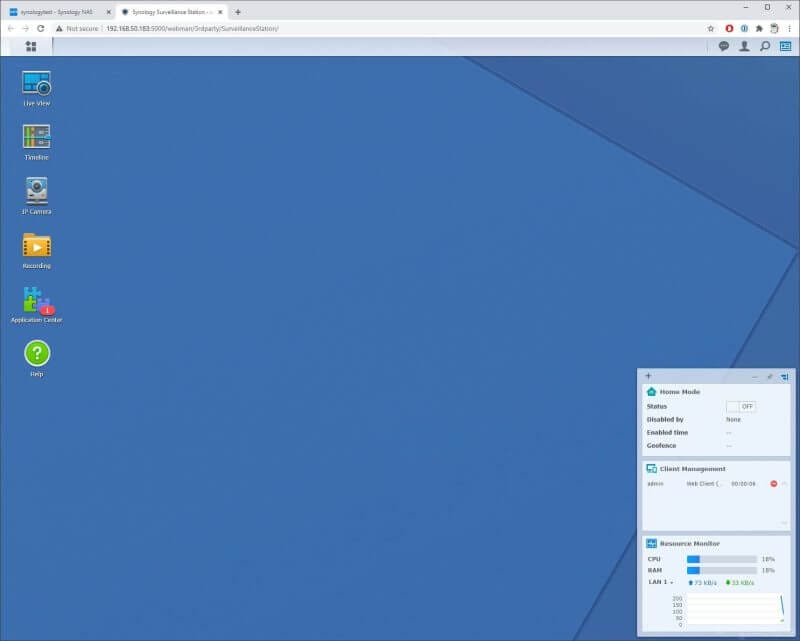Open the main menu grid button

click(31, 46)
